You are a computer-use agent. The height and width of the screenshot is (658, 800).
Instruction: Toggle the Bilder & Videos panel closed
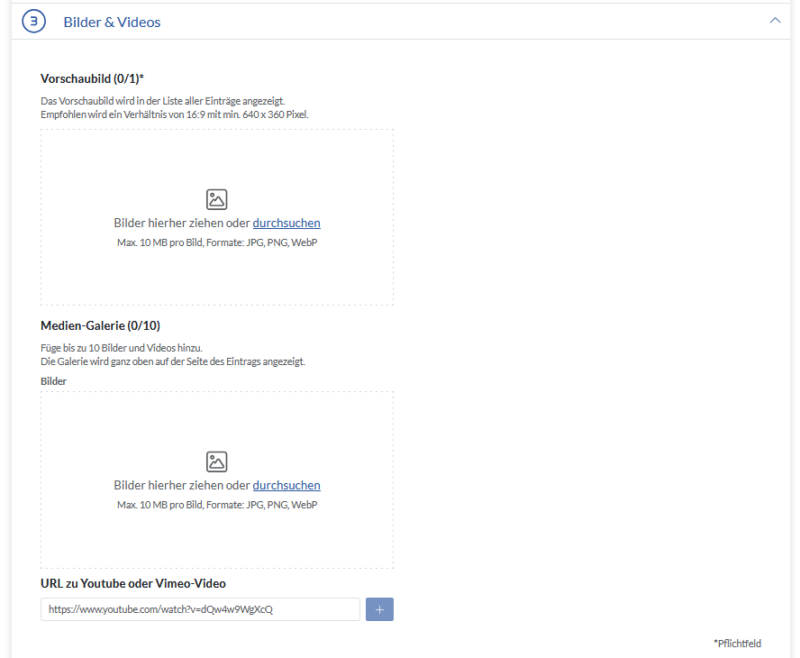[x=777, y=19]
